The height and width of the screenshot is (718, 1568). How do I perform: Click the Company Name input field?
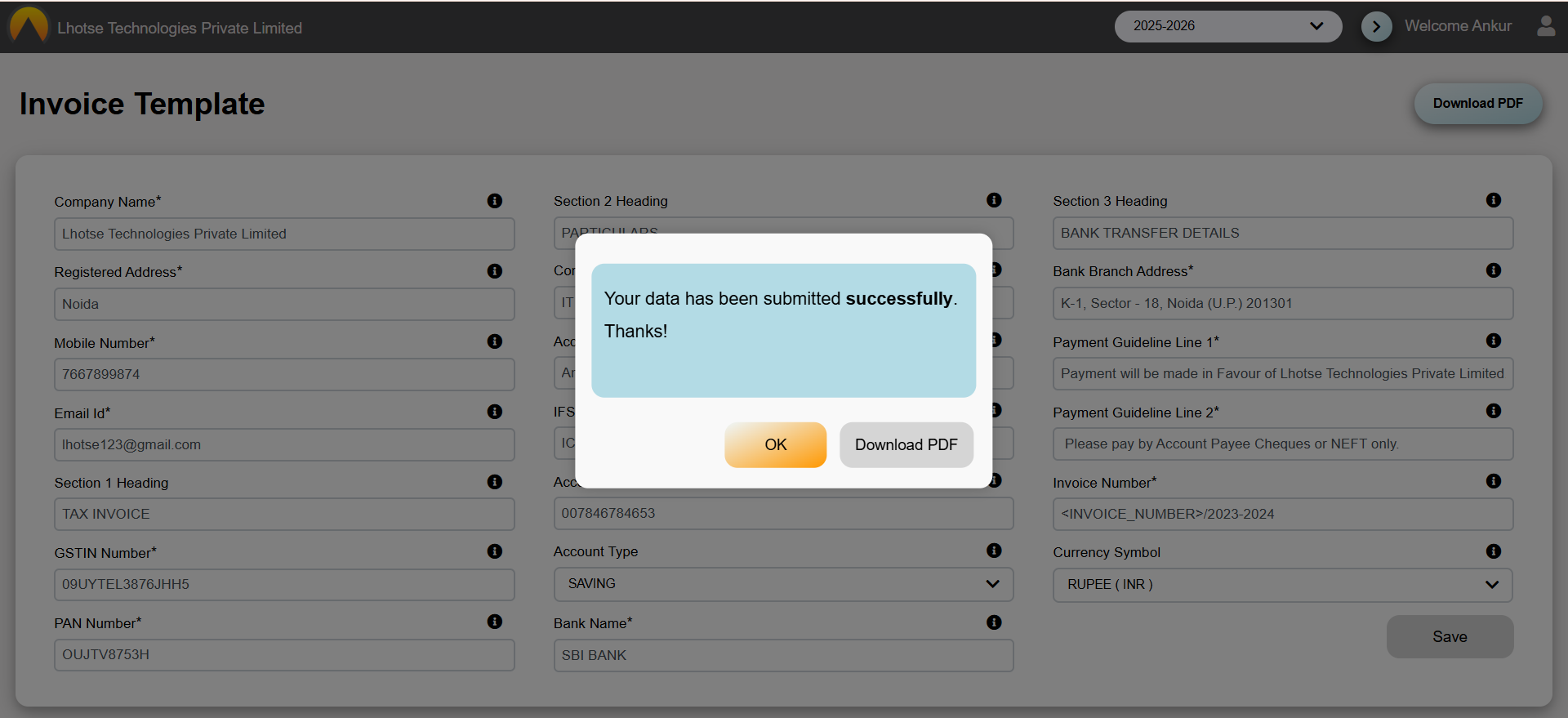[284, 234]
